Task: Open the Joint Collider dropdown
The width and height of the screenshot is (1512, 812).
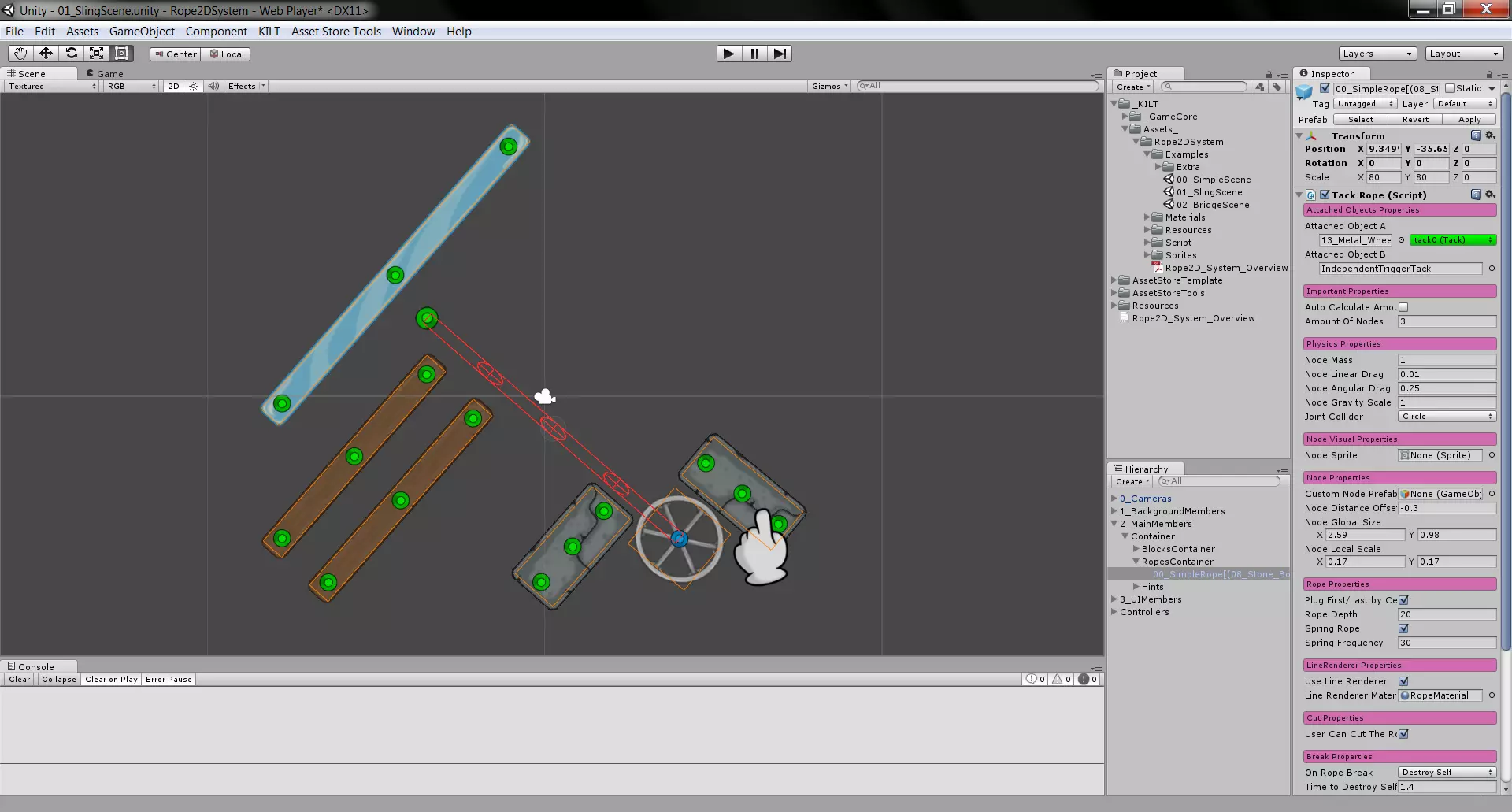Action: point(1447,417)
